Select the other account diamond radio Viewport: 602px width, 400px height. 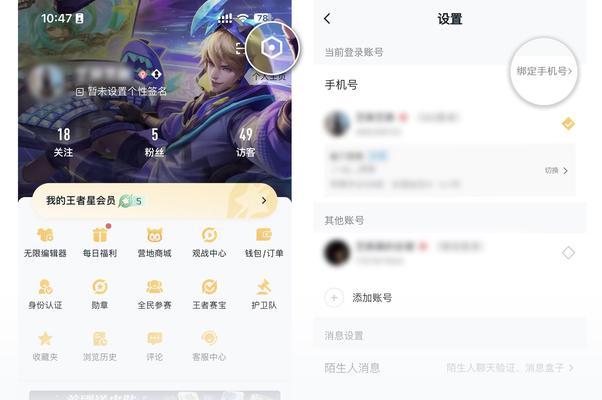tap(568, 253)
